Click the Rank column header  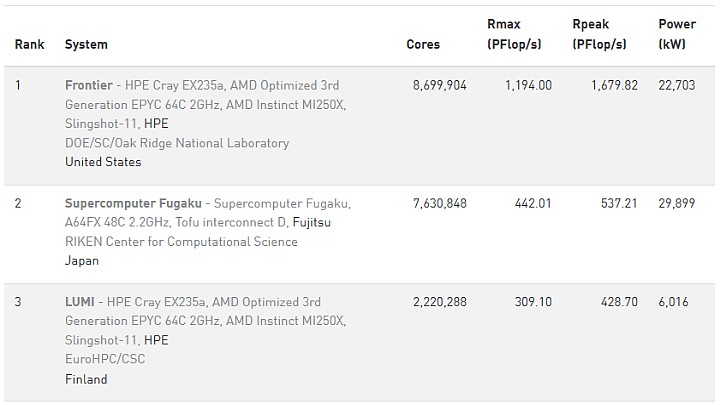29,44
